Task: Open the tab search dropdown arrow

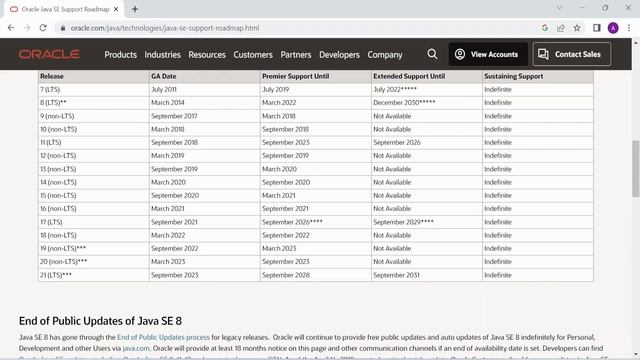Action: 559,8
